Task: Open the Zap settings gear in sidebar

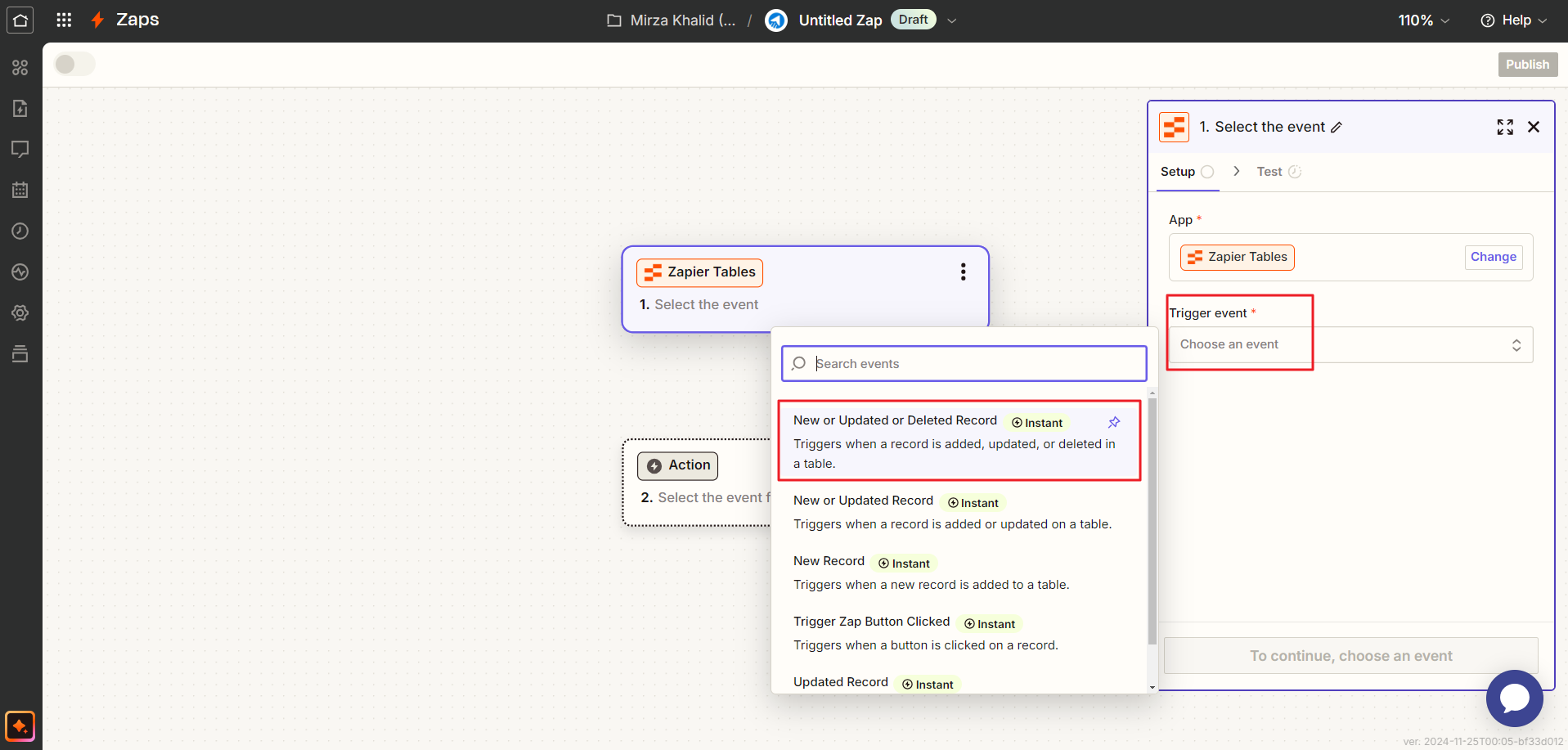Action: pos(20,313)
